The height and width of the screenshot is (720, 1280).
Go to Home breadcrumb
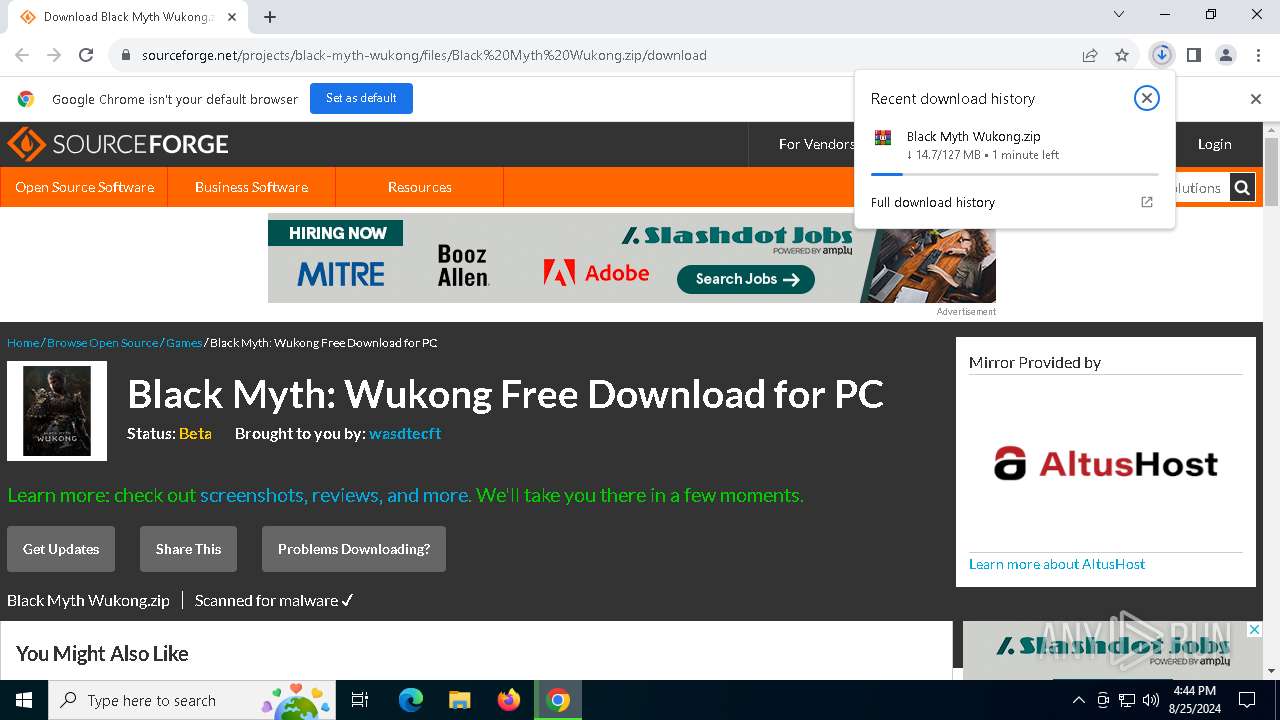tap(23, 343)
